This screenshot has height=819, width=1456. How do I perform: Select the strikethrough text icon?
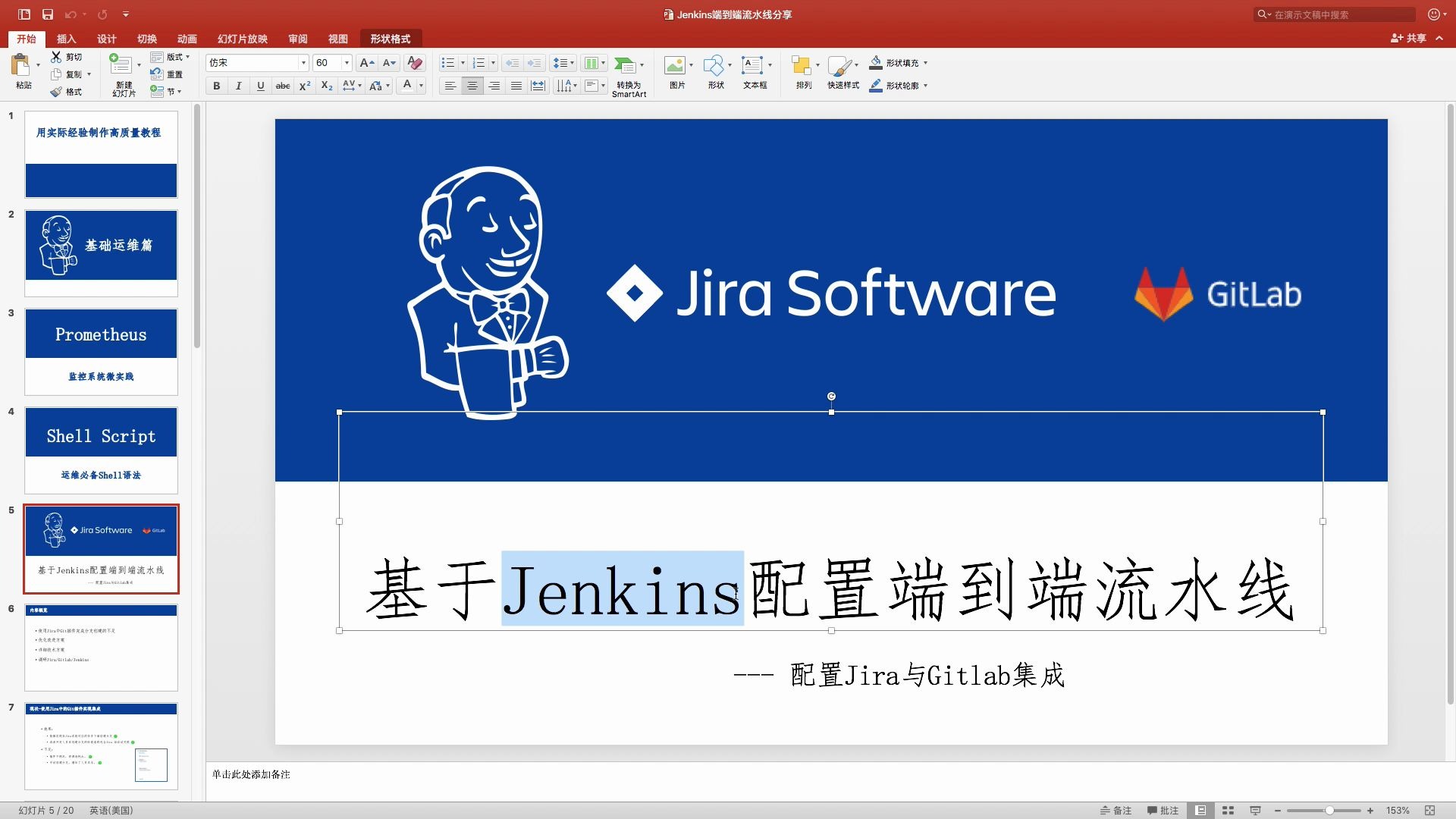283,86
